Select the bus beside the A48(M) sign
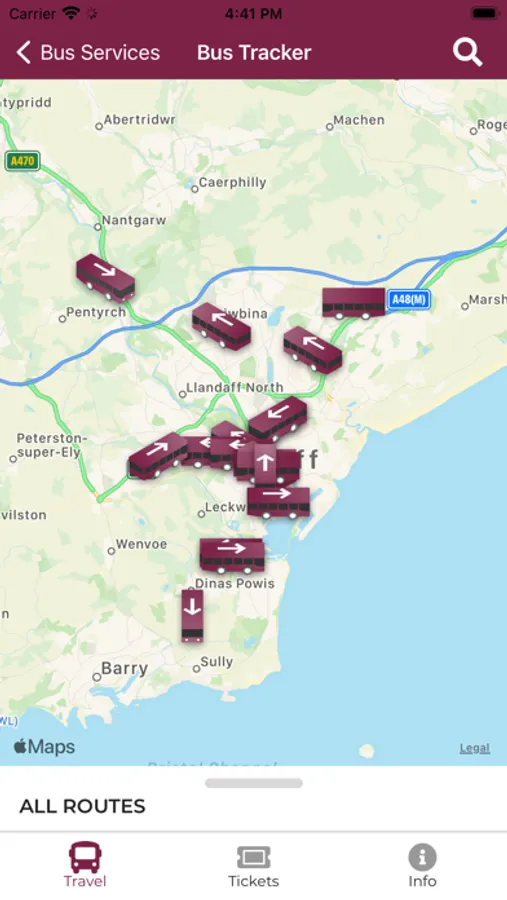This screenshot has width=507, height=900. pyautogui.click(x=353, y=303)
